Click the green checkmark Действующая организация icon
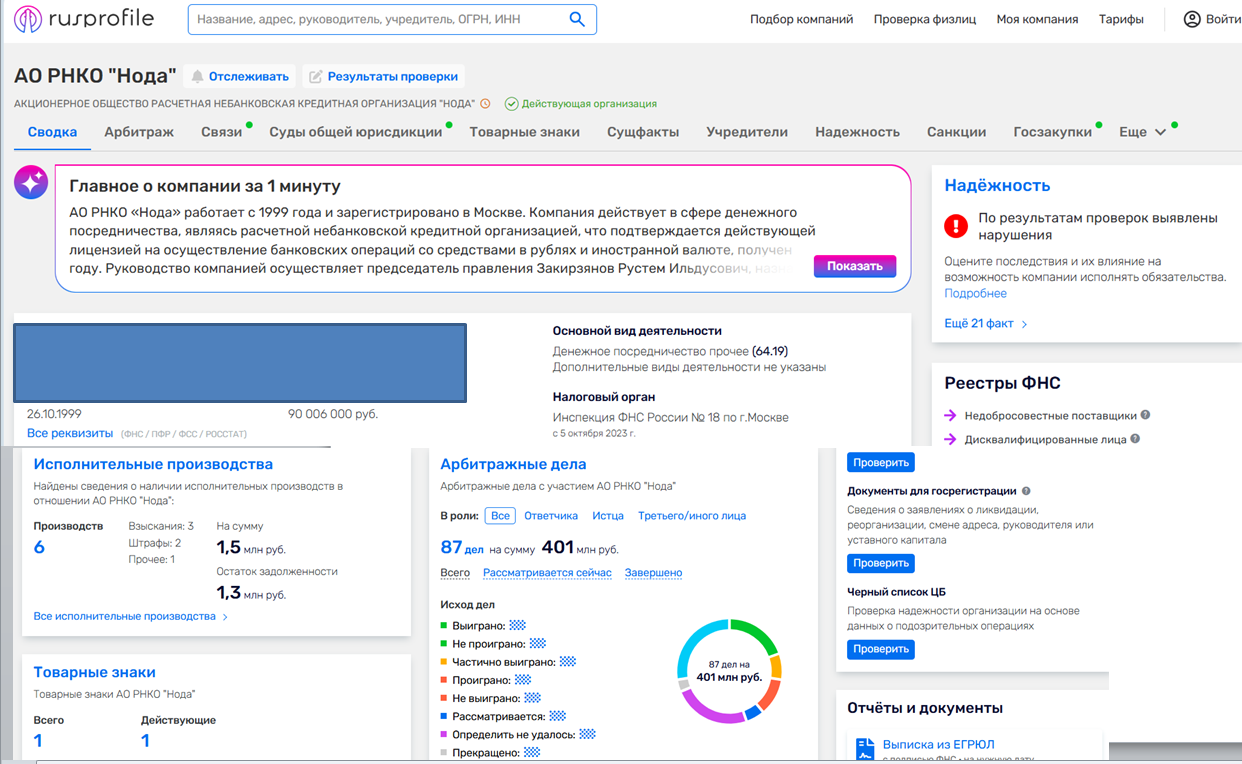 point(511,103)
